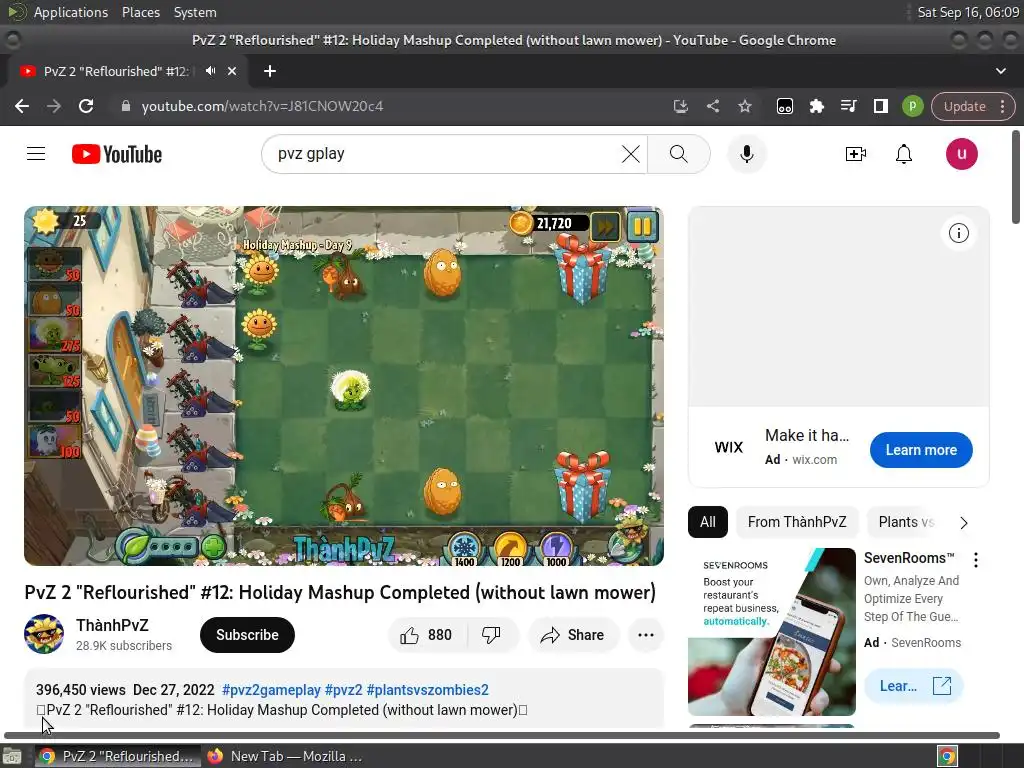Open a new Chrome tab
The height and width of the screenshot is (768, 1024).
pos(270,71)
